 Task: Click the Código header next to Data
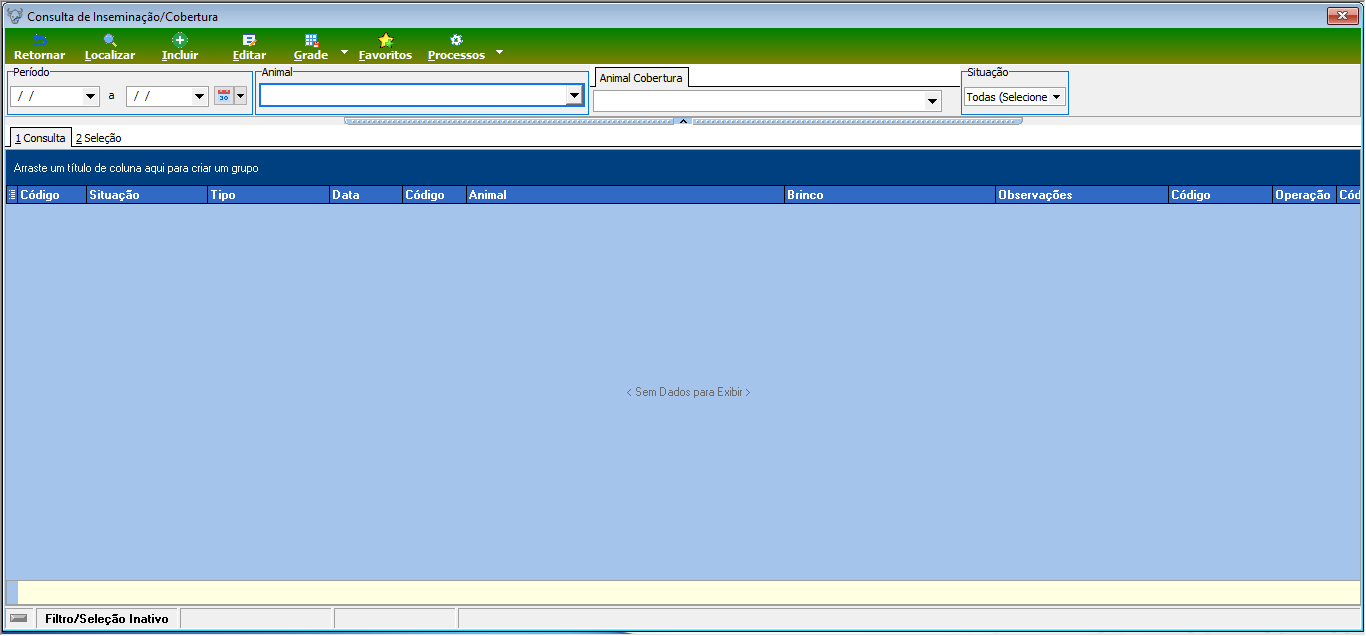pyautogui.click(x=434, y=195)
